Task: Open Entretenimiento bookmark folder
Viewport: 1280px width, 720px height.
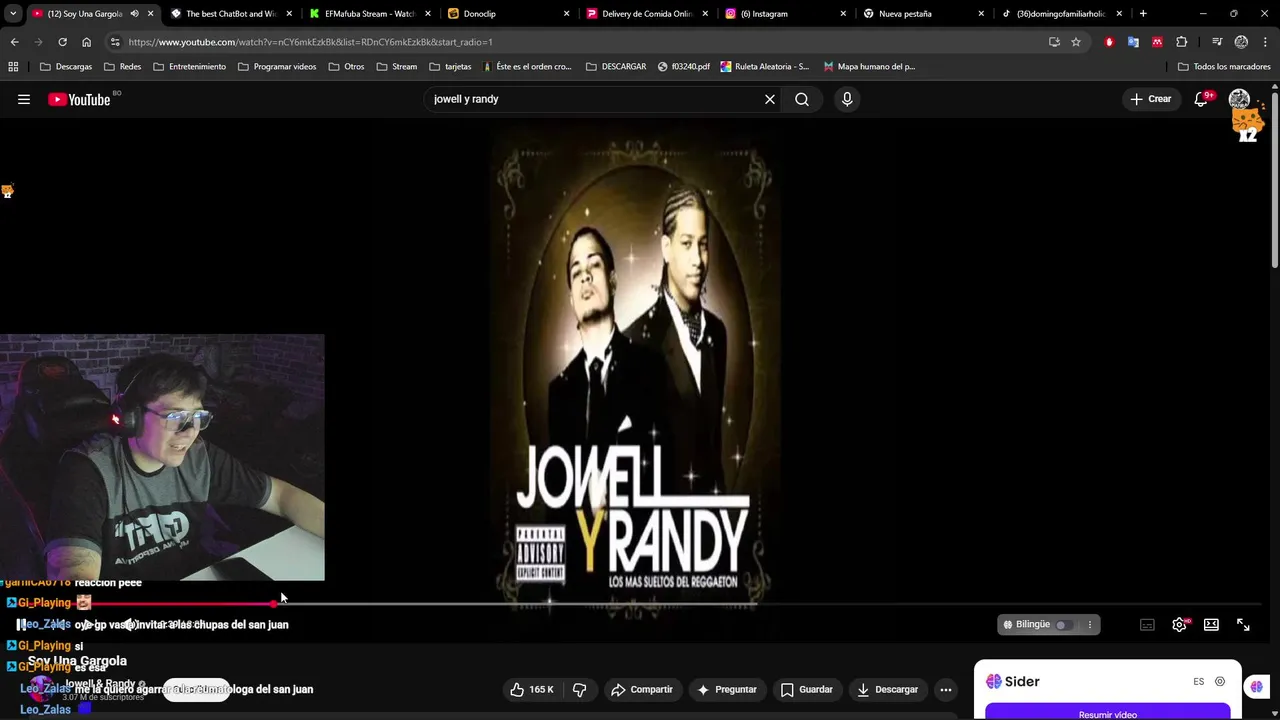Action: tap(189, 66)
